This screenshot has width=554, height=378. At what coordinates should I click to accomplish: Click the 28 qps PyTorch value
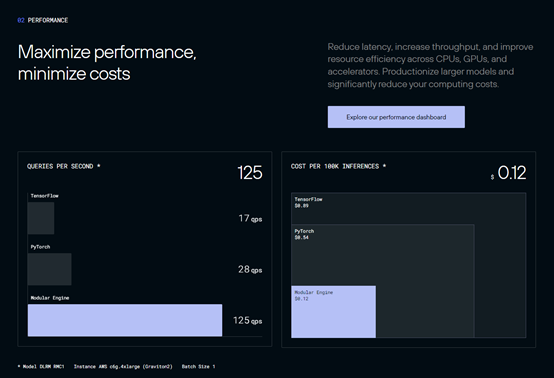250,269
